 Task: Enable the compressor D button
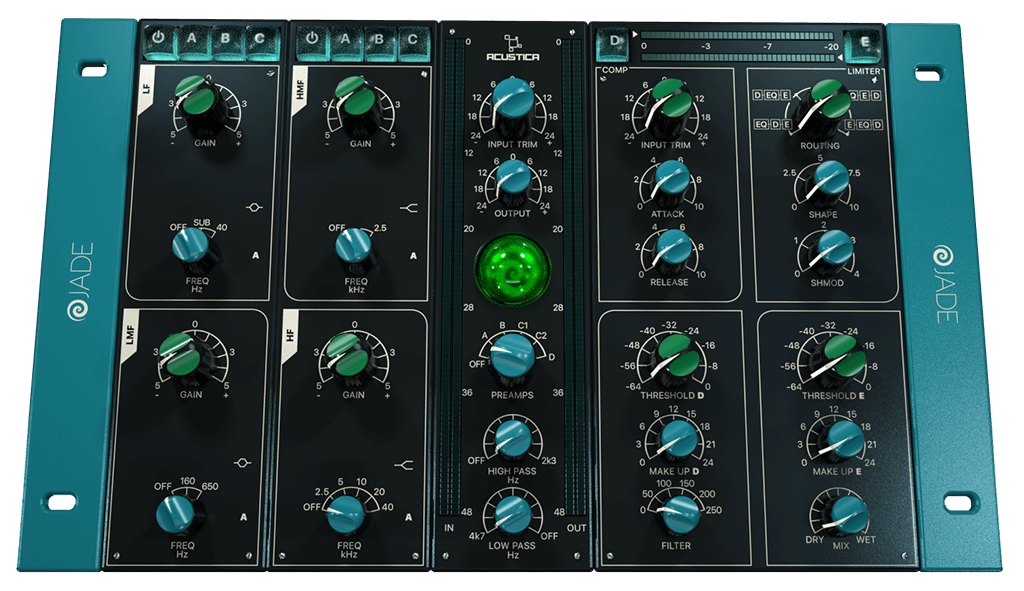click(x=613, y=41)
